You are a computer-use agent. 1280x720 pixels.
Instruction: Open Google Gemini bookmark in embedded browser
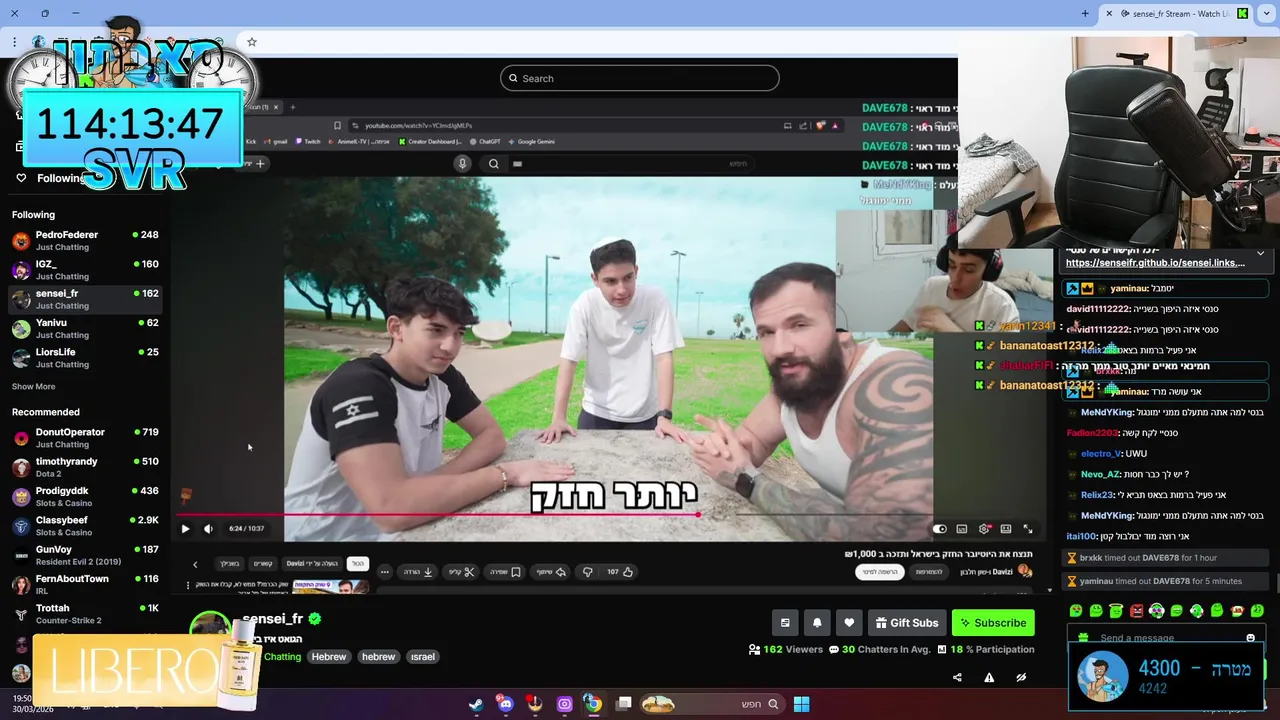(x=531, y=142)
